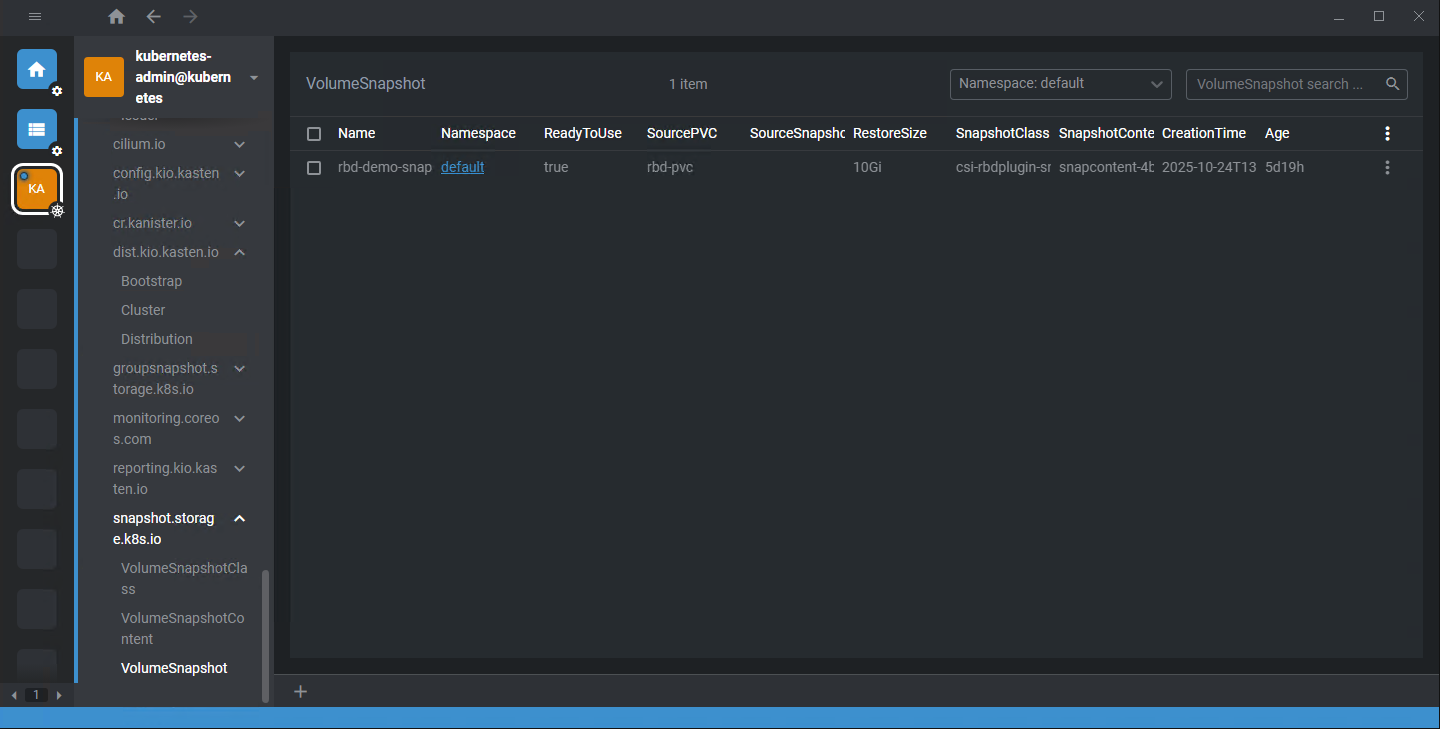
Task: Toggle the select-all checkbox in header
Action: 314,134
